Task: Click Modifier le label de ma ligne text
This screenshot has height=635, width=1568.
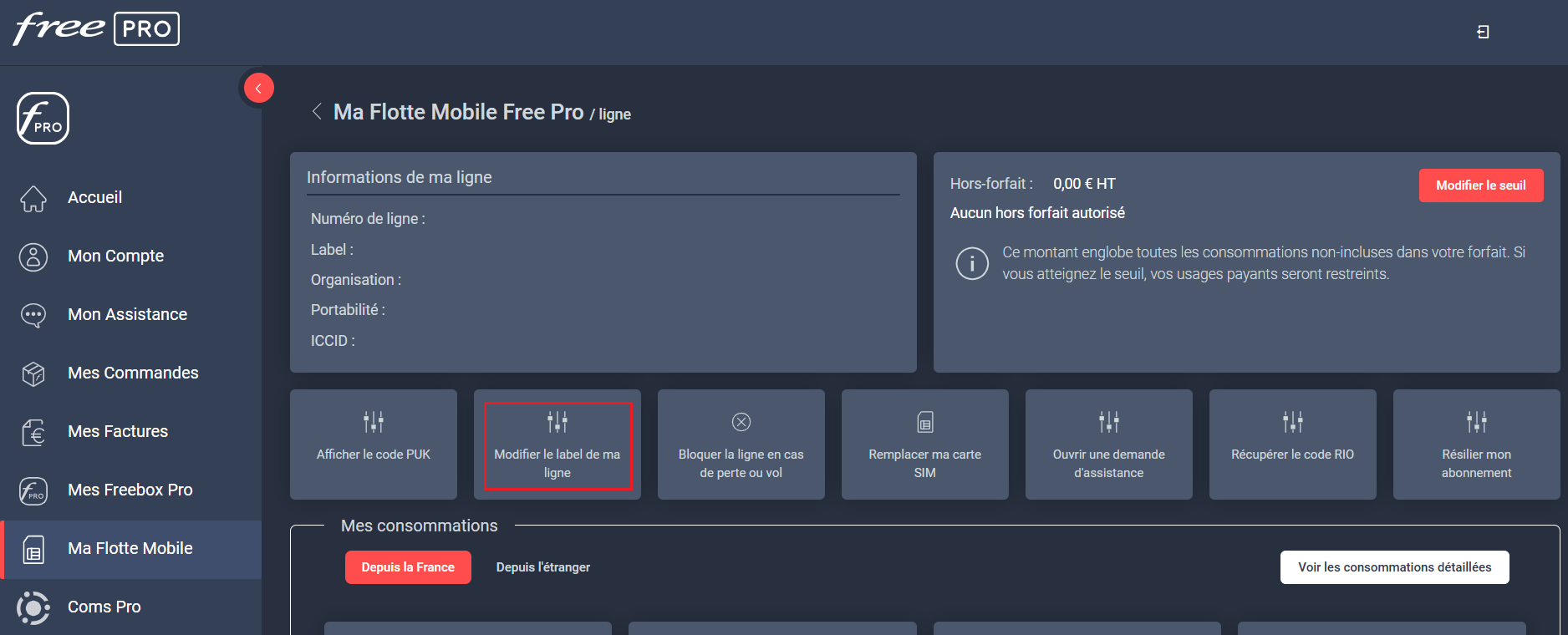Action: pyautogui.click(x=557, y=464)
